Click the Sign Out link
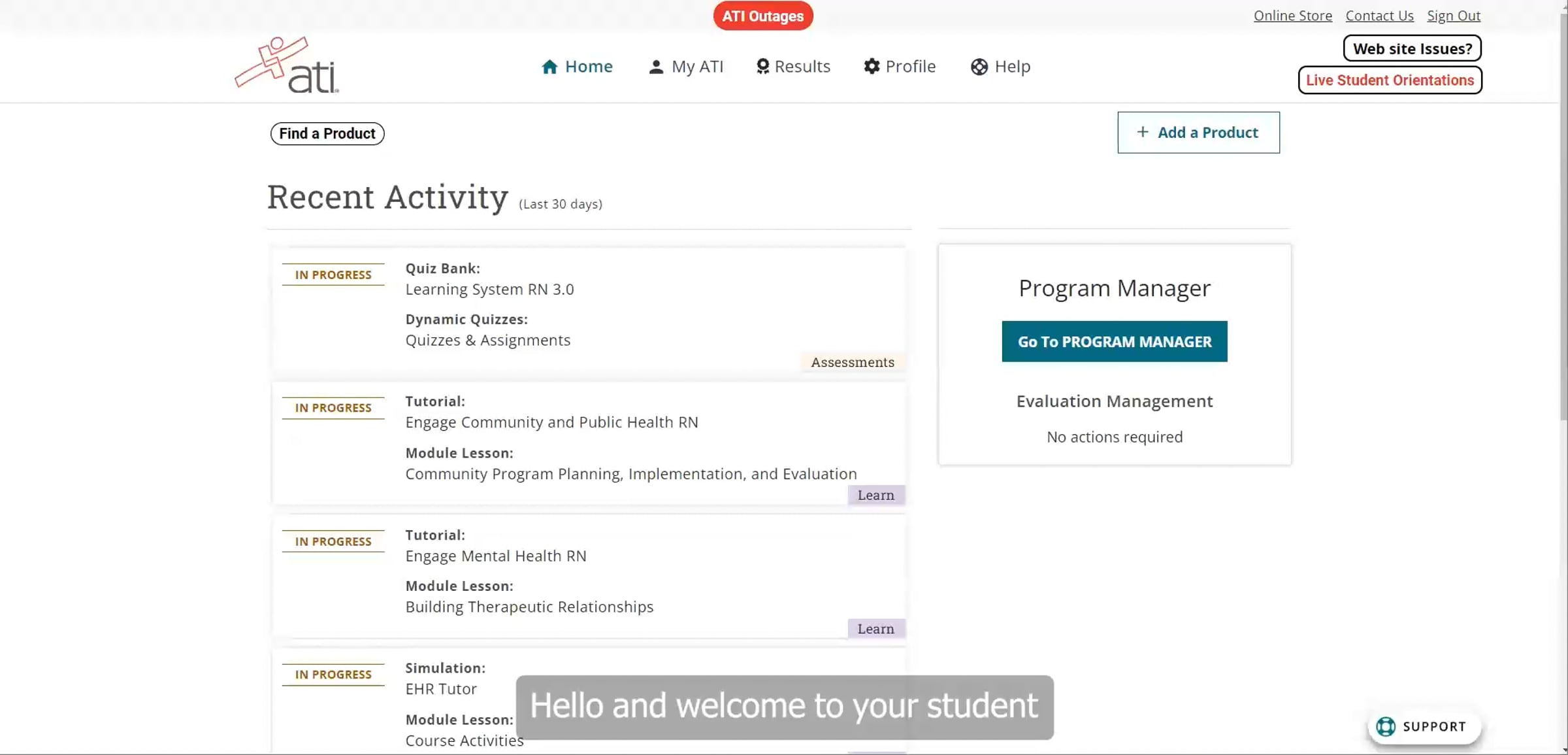Screen dimensions: 1568x755 point(1454,16)
